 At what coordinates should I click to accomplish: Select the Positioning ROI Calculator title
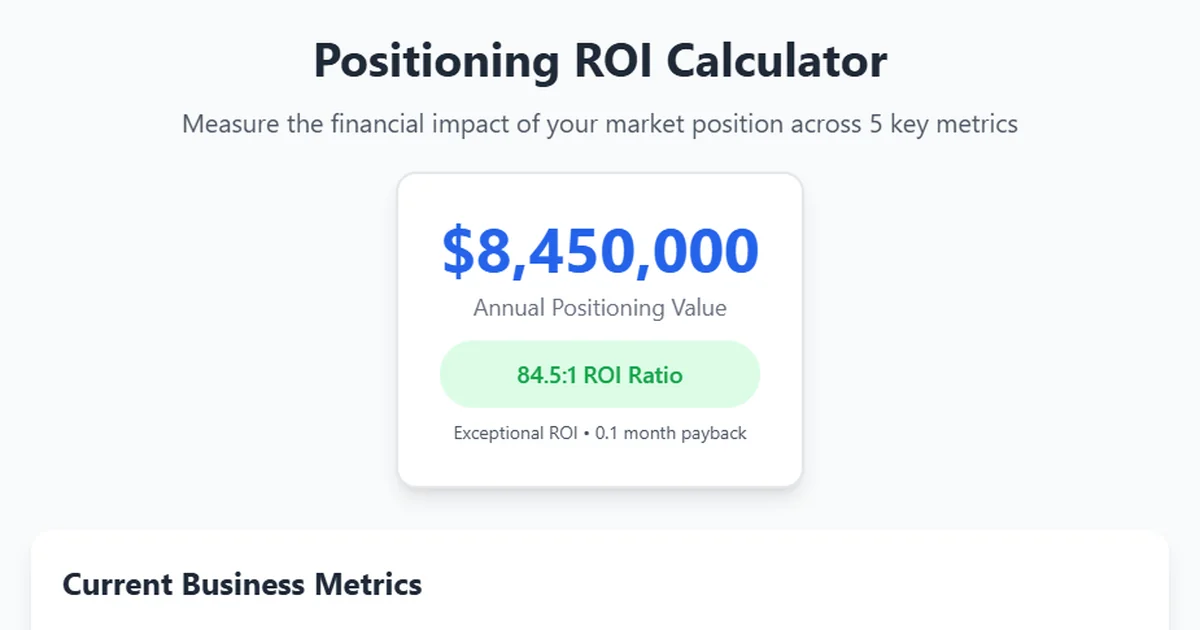click(x=599, y=60)
